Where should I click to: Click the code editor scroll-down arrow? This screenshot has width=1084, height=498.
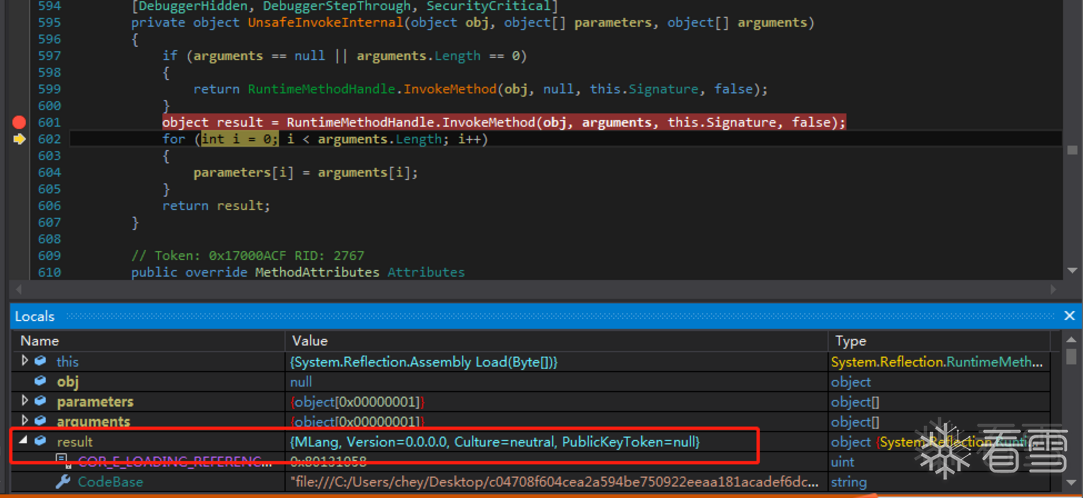1072,270
